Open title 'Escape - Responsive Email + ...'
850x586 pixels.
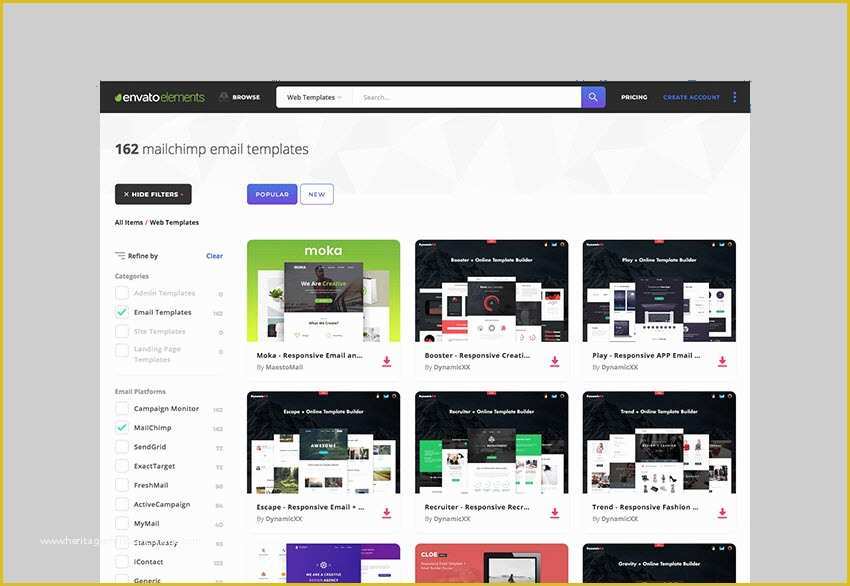tap(311, 507)
